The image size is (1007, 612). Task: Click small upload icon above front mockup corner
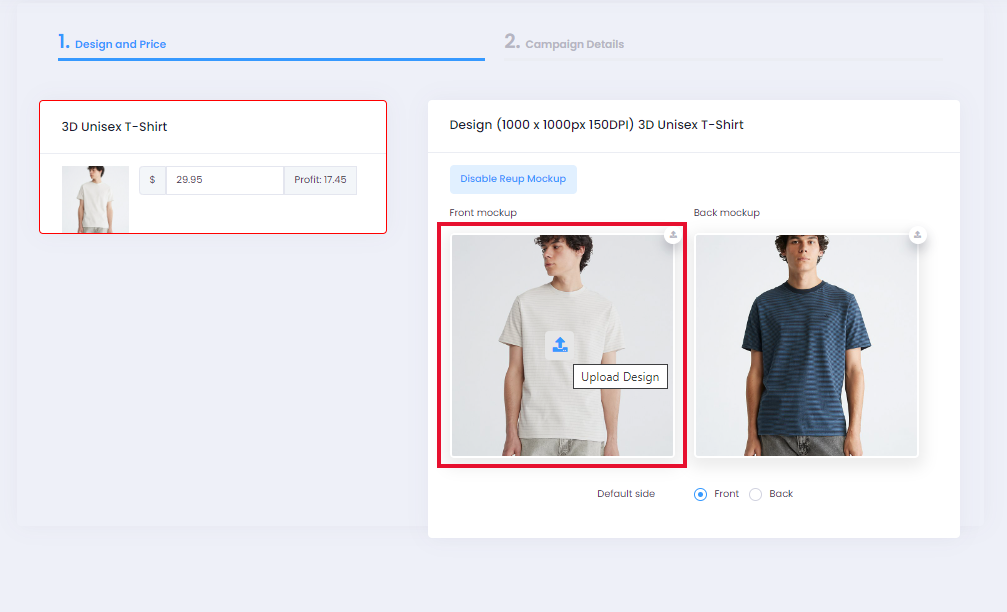coord(673,235)
